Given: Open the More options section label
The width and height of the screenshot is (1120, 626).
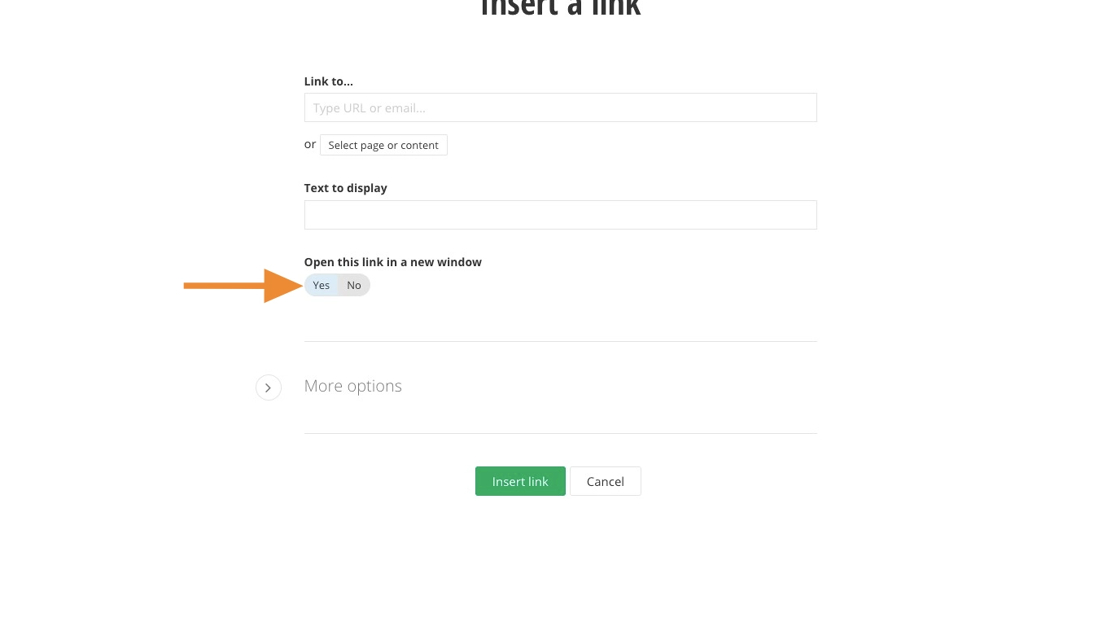Looking at the screenshot, I should [353, 386].
